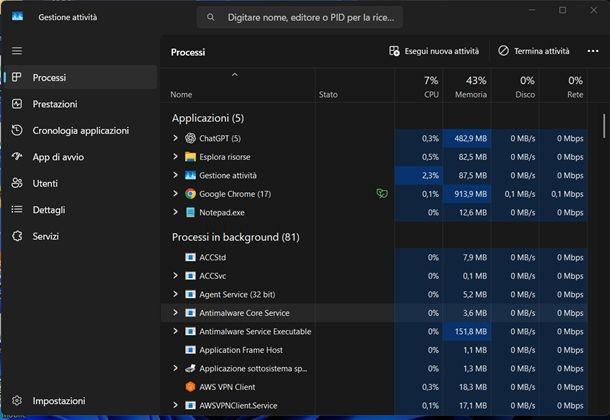Collapse sort chevron above Nome column
Screen dimensions: 610x420
235,74
